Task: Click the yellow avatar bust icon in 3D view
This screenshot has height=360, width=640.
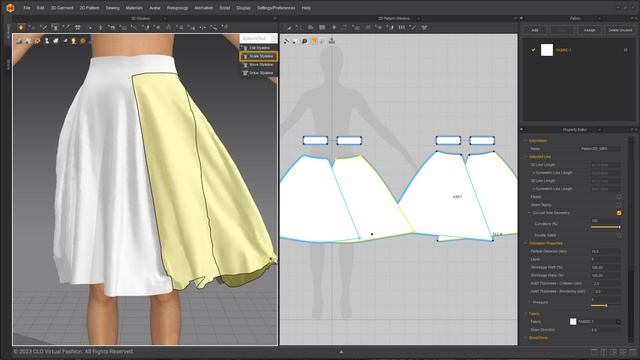Action: coord(74,41)
